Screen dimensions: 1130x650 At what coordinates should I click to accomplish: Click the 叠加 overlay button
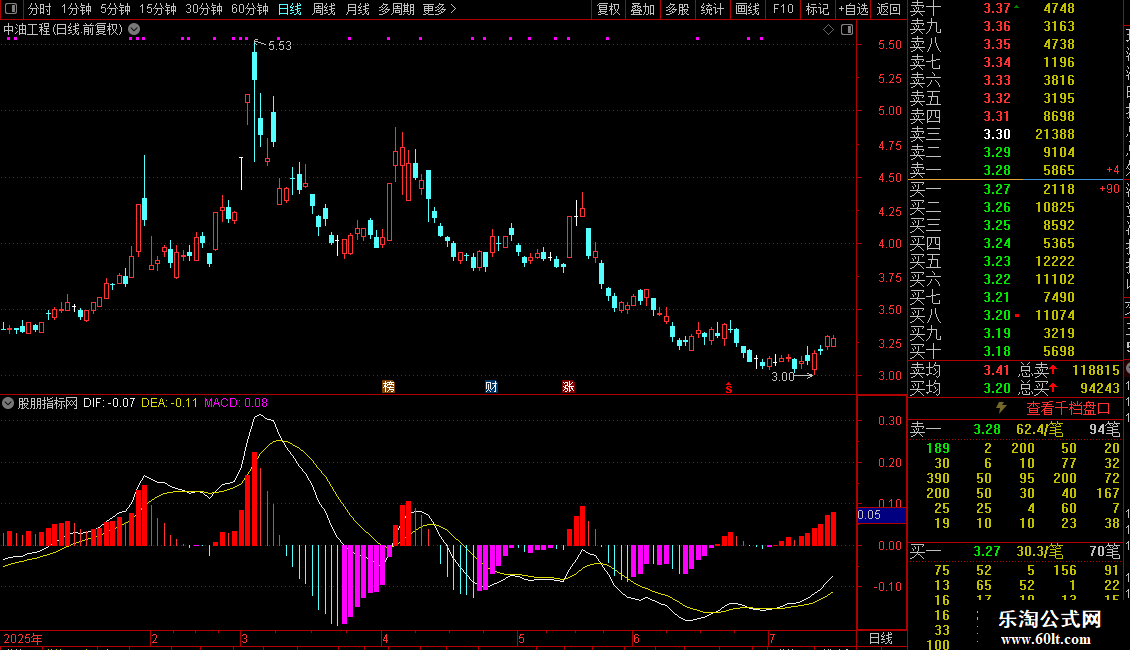[x=642, y=9]
